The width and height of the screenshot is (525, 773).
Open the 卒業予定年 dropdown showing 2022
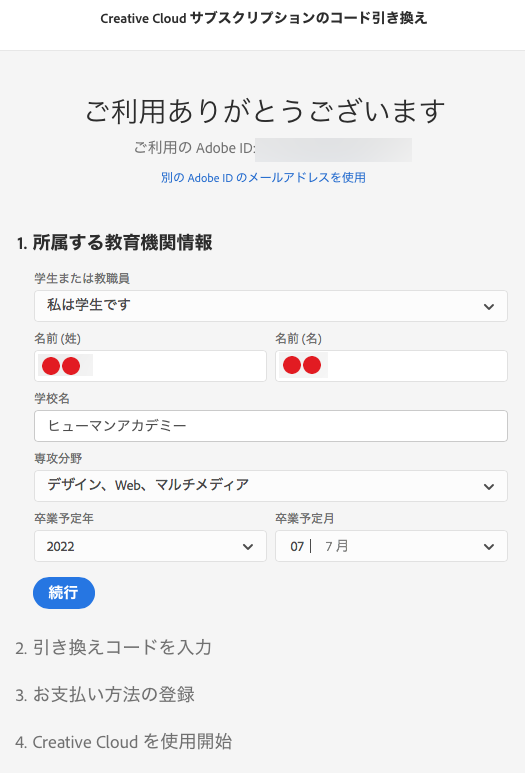click(x=150, y=546)
